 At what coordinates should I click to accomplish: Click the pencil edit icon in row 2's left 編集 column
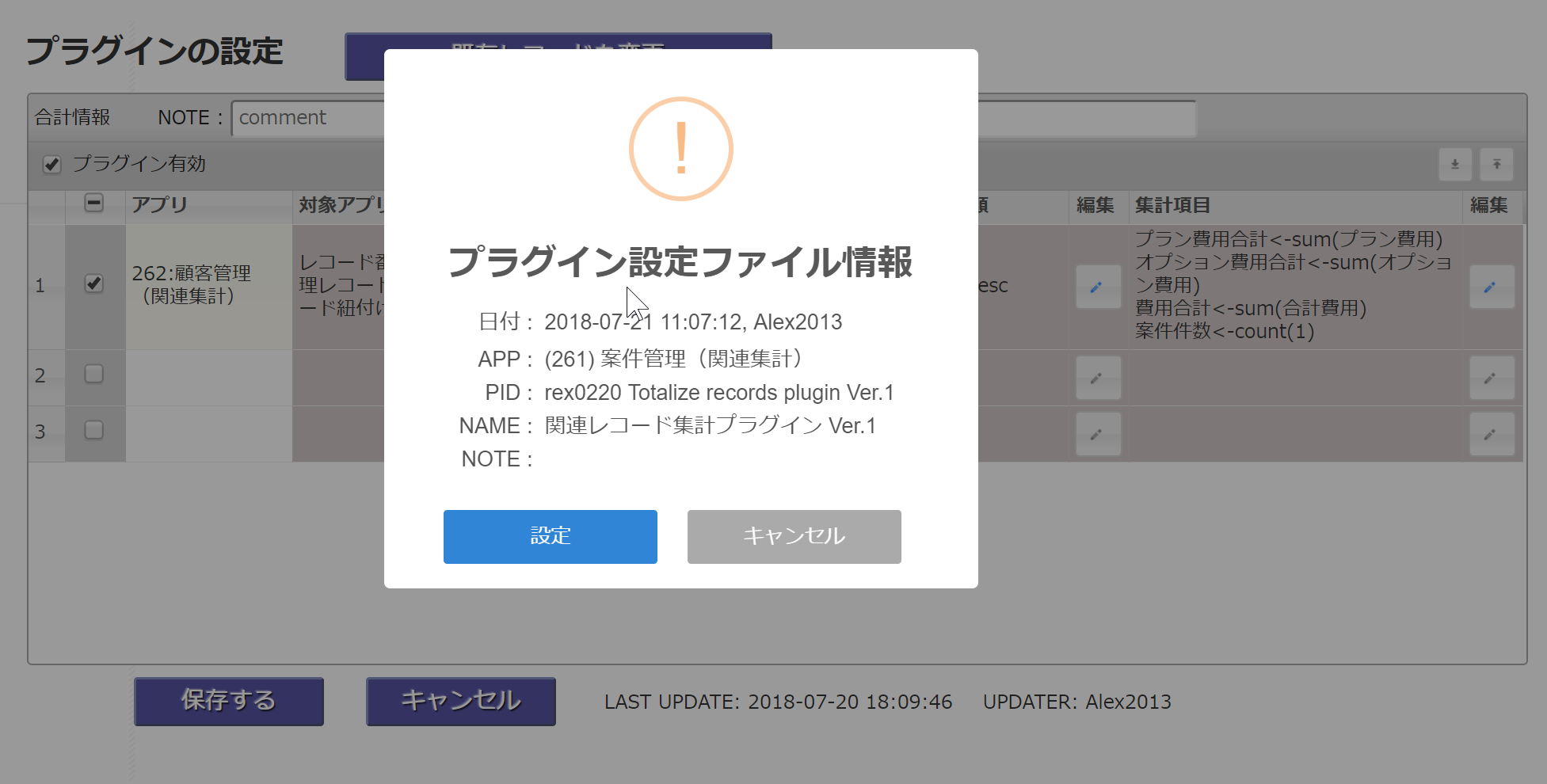tap(1097, 378)
